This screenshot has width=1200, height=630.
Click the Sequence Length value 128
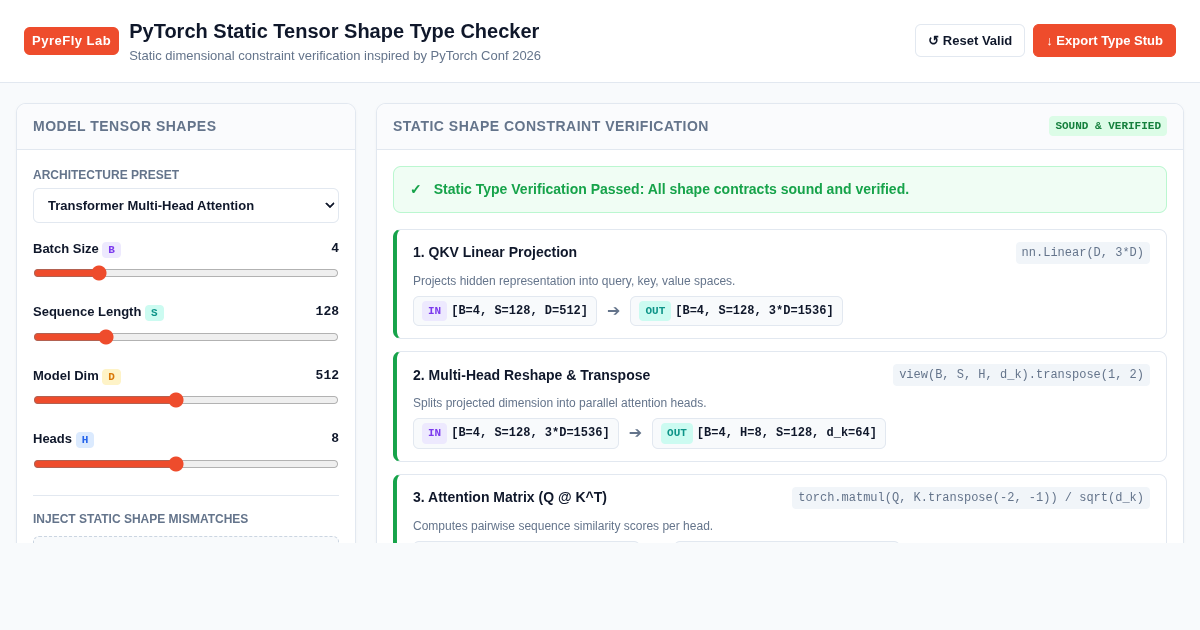tap(327, 311)
